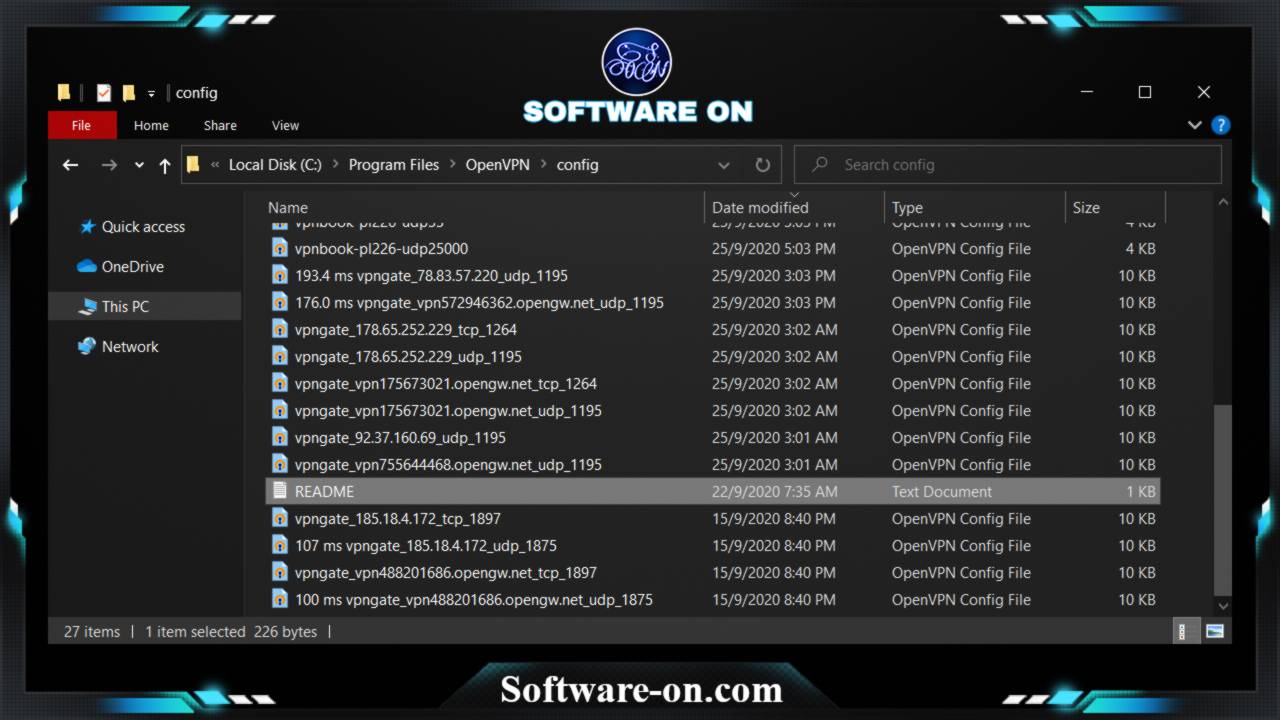Click '27 items' in status bar

pos(92,632)
